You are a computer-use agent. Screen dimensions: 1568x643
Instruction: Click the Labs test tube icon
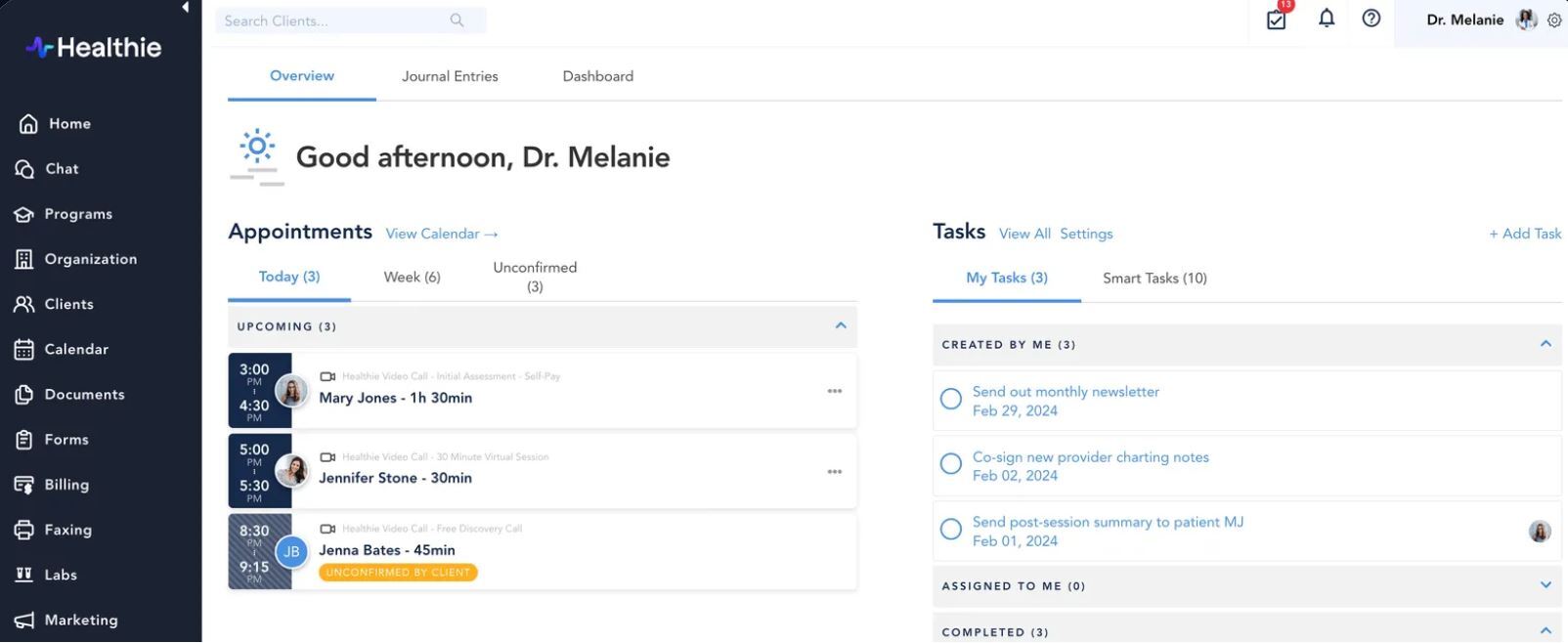[x=24, y=575]
